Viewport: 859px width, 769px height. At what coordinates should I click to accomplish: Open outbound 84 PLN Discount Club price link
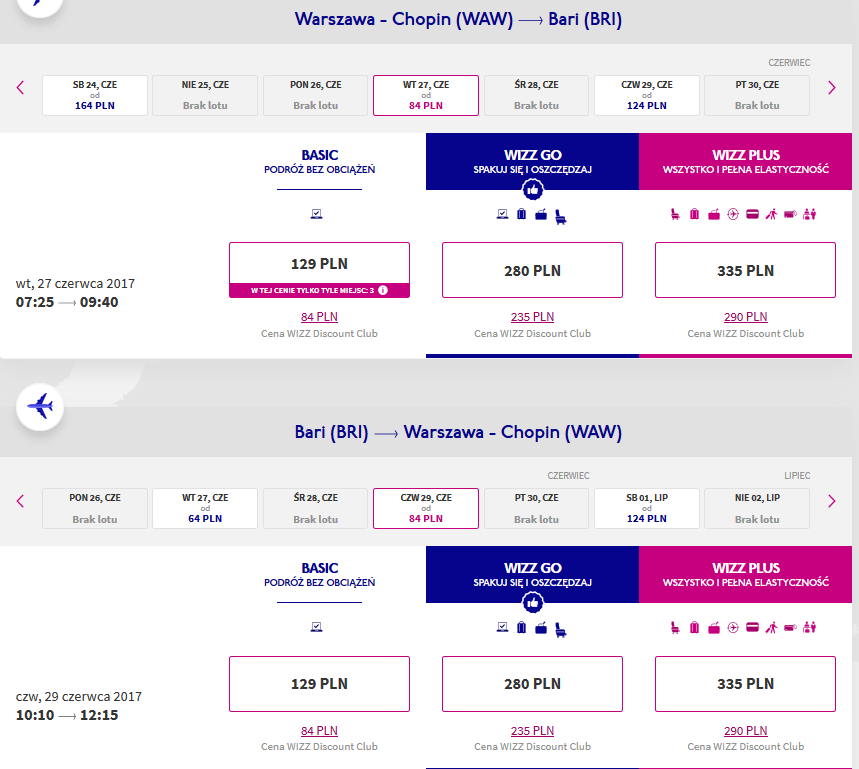tap(319, 317)
